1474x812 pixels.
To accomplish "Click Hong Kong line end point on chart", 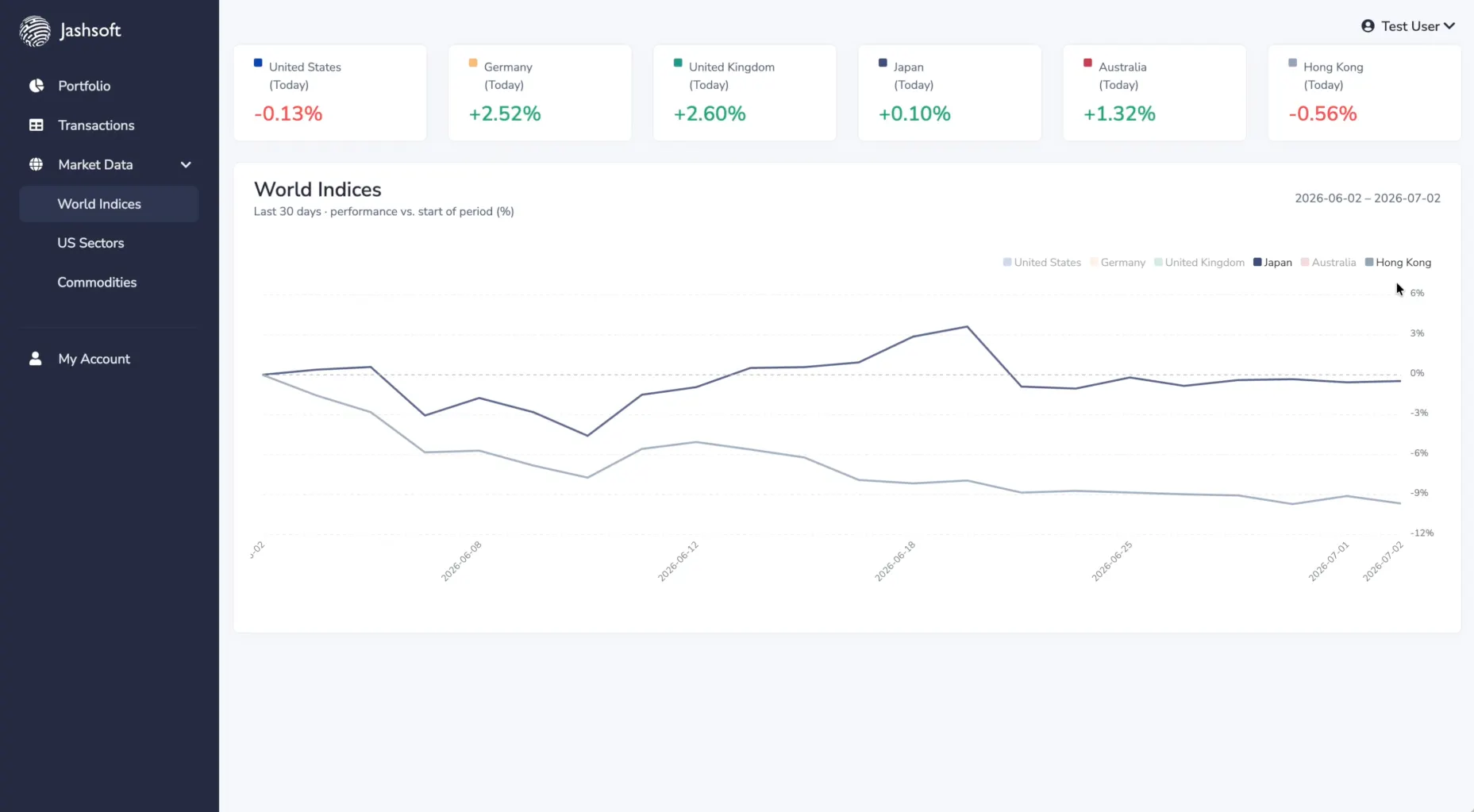I will click(1400, 503).
